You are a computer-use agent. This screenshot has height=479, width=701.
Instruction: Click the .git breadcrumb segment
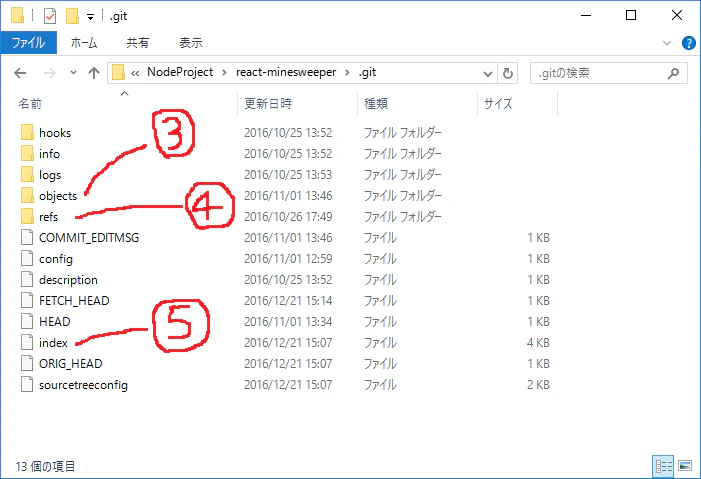coord(367,72)
